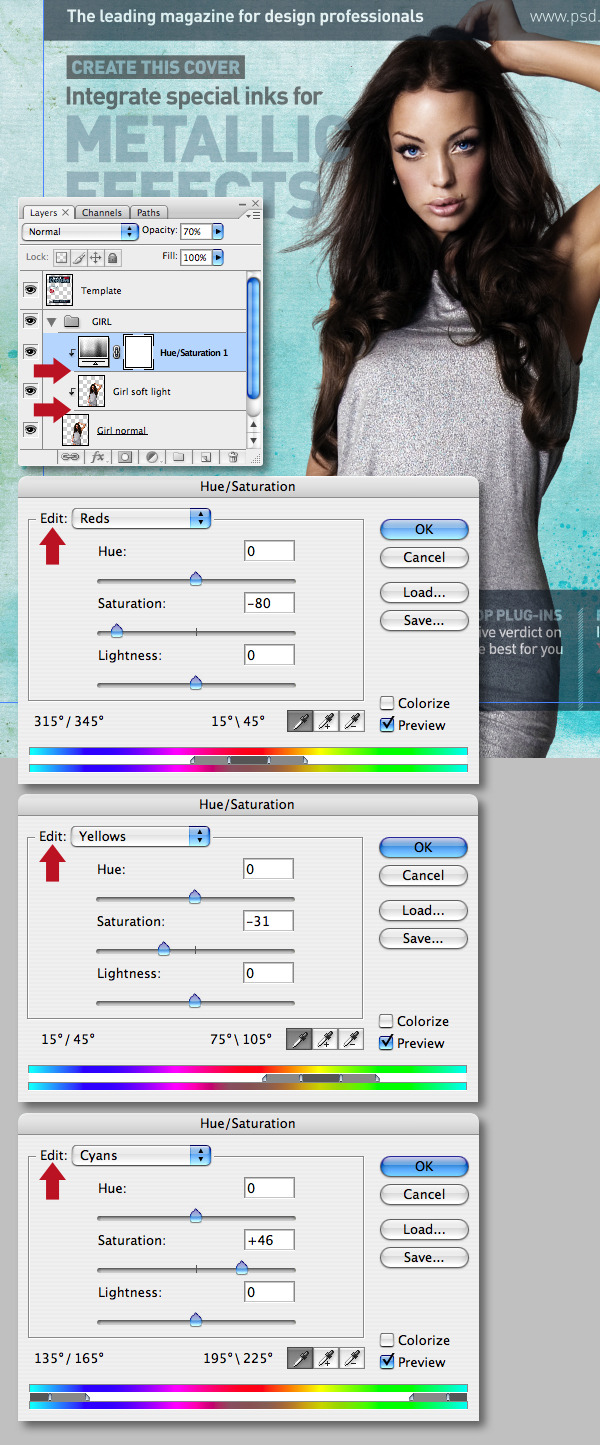Click OK in the Reds Hue/Saturation dialog
Image resolution: width=600 pixels, height=1445 pixels.
424,529
